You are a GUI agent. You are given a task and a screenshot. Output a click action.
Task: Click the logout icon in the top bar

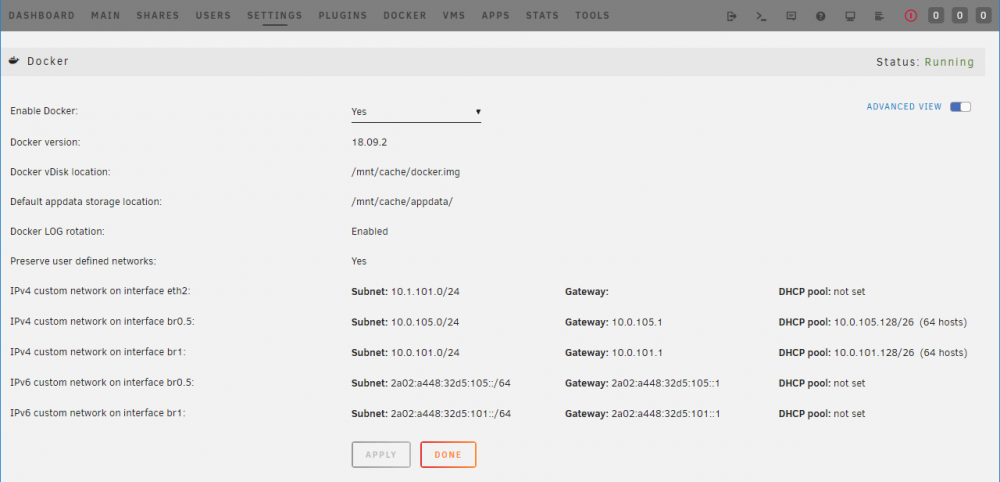(x=732, y=16)
